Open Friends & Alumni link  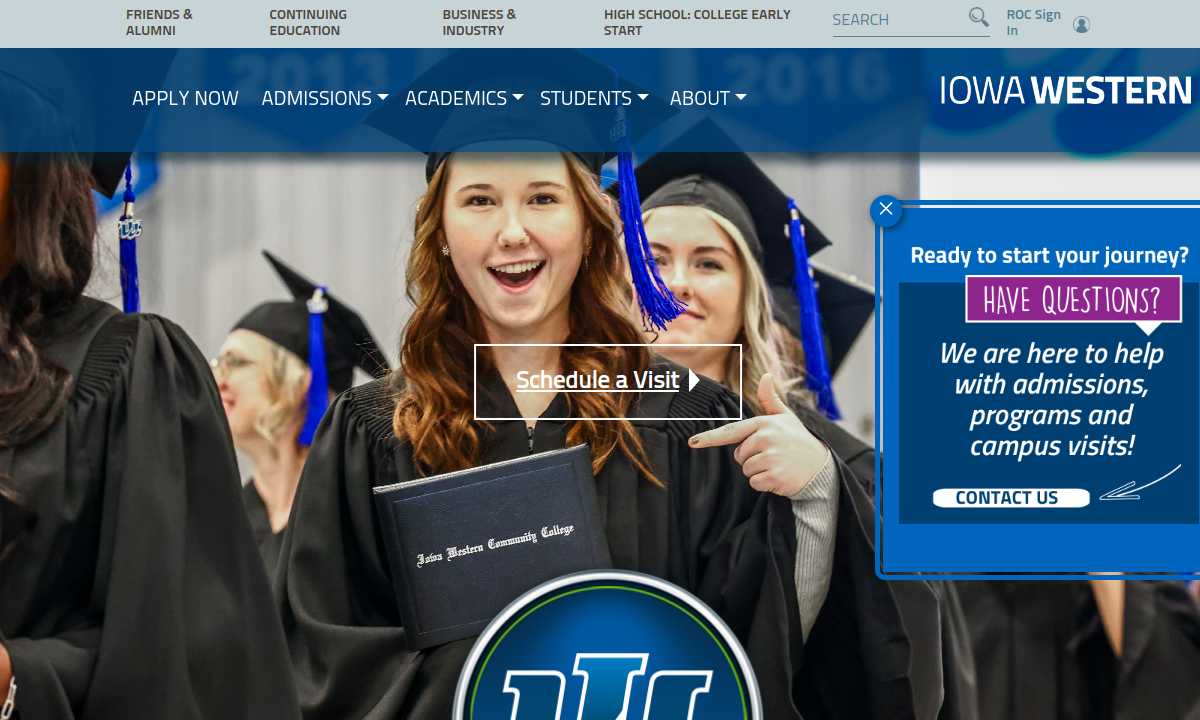(159, 23)
